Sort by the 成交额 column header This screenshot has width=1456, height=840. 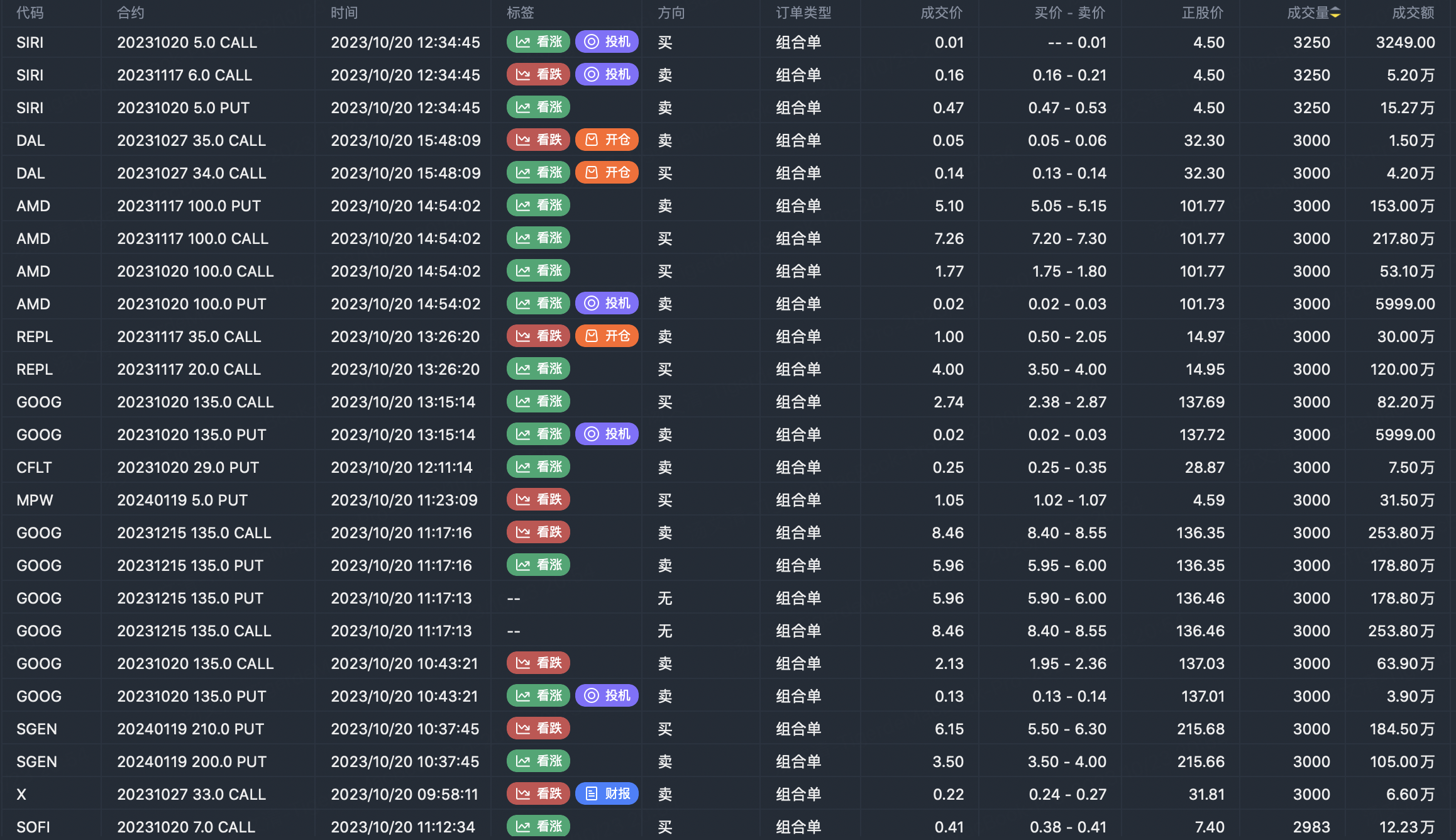point(1413,13)
